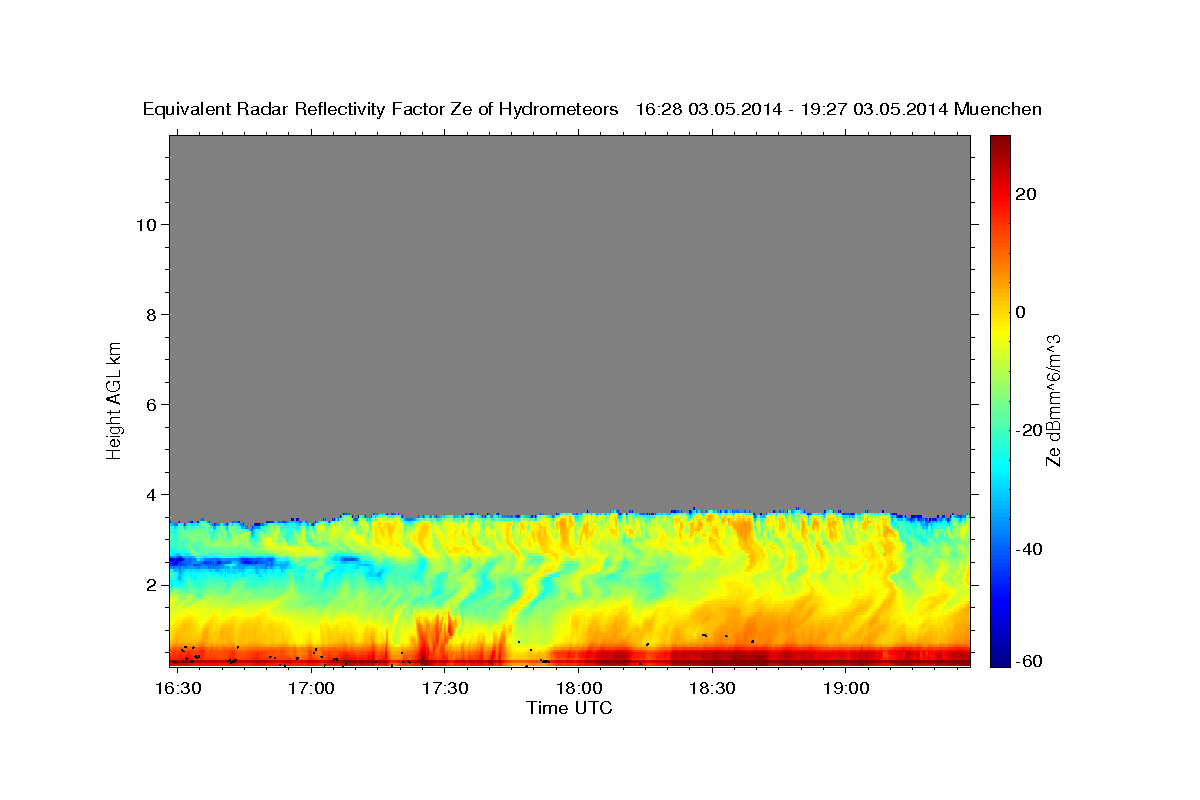Click the '18:00' time tick label

tap(578, 689)
